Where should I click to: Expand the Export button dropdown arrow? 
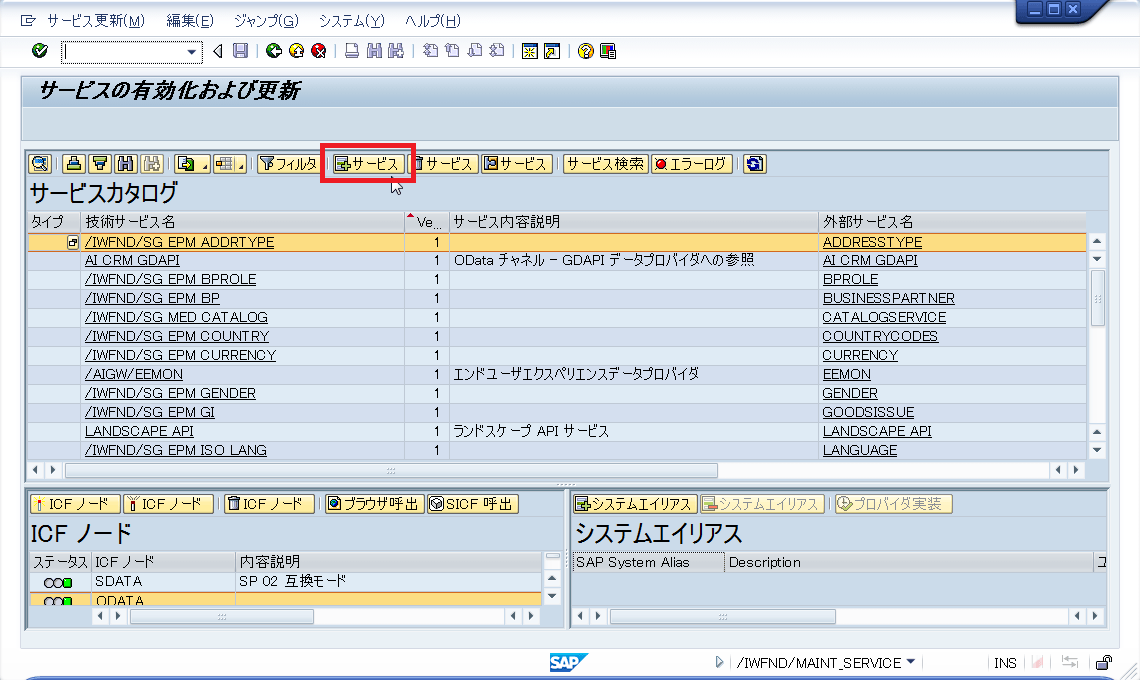205,166
